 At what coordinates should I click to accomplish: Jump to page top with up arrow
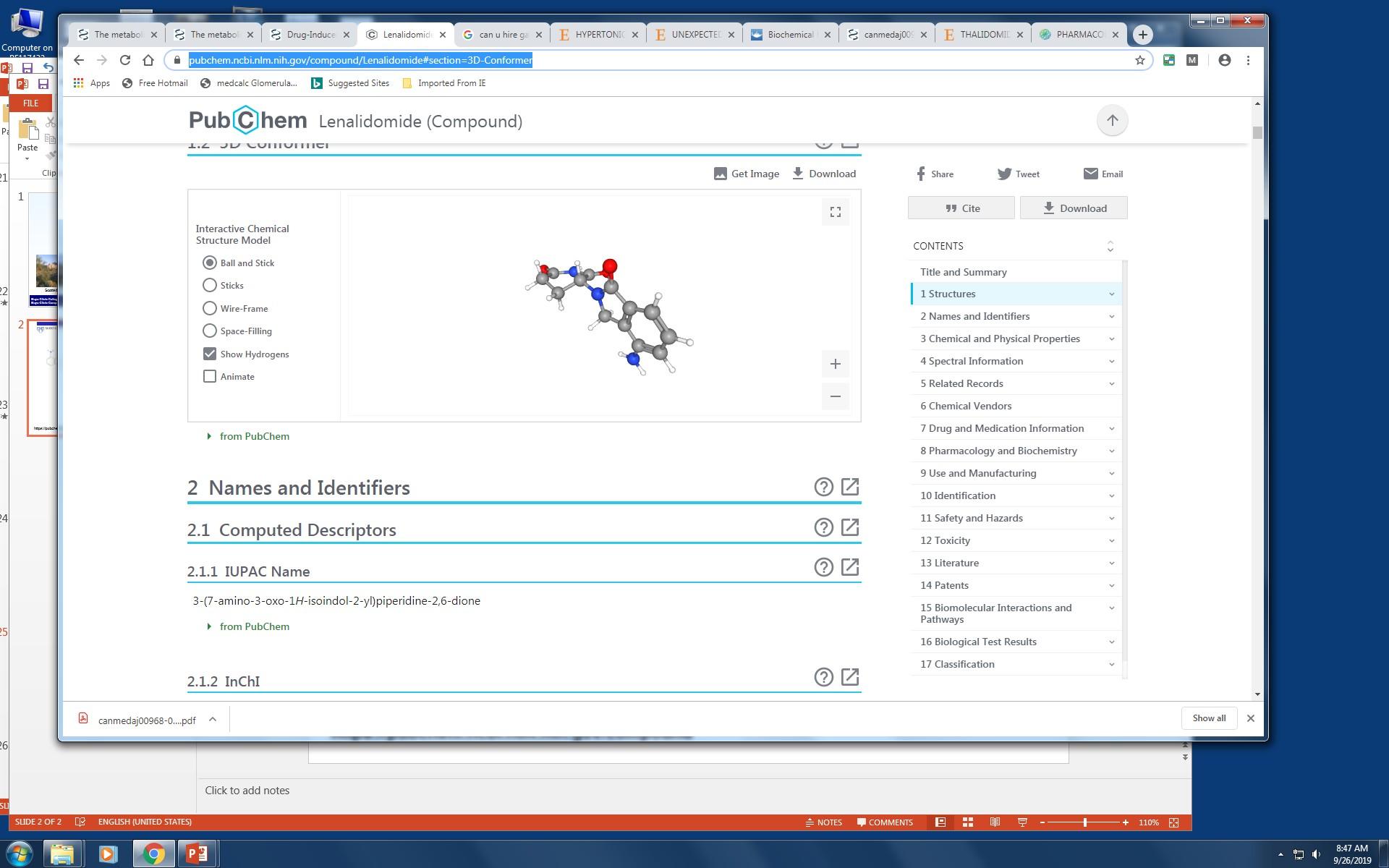(1112, 120)
